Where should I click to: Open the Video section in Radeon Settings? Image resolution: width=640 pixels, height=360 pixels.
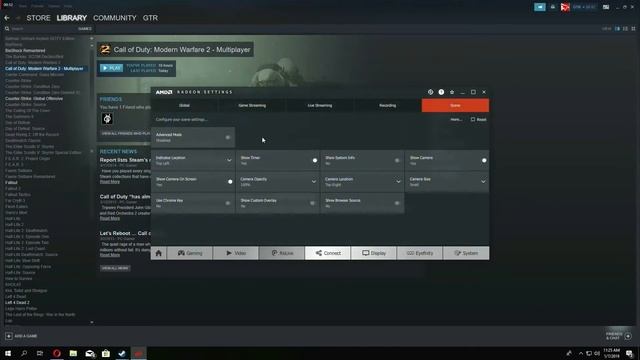click(x=236, y=253)
